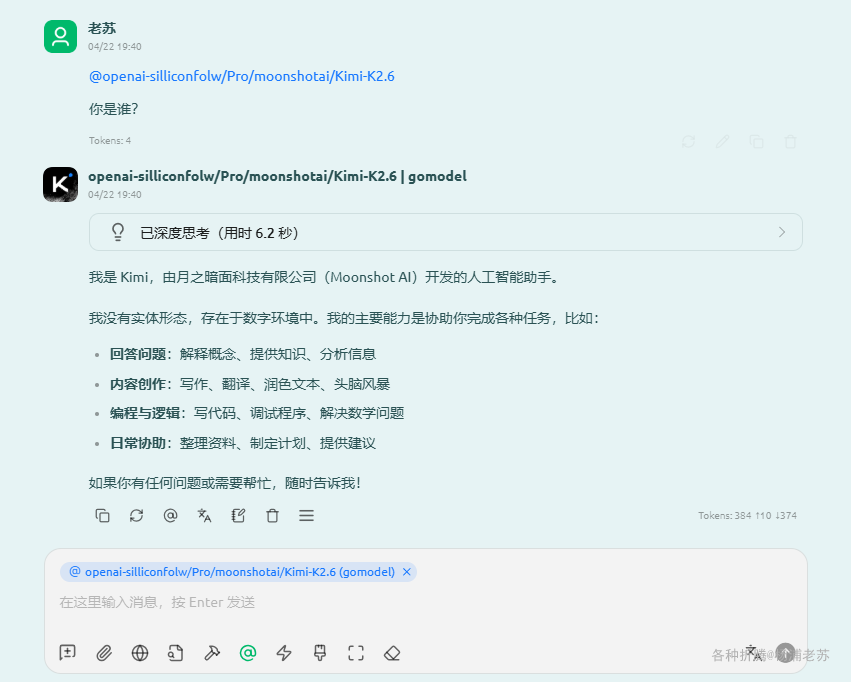851x682 pixels.
Task: Click the green @ model mention icon
Action: [248, 653]
